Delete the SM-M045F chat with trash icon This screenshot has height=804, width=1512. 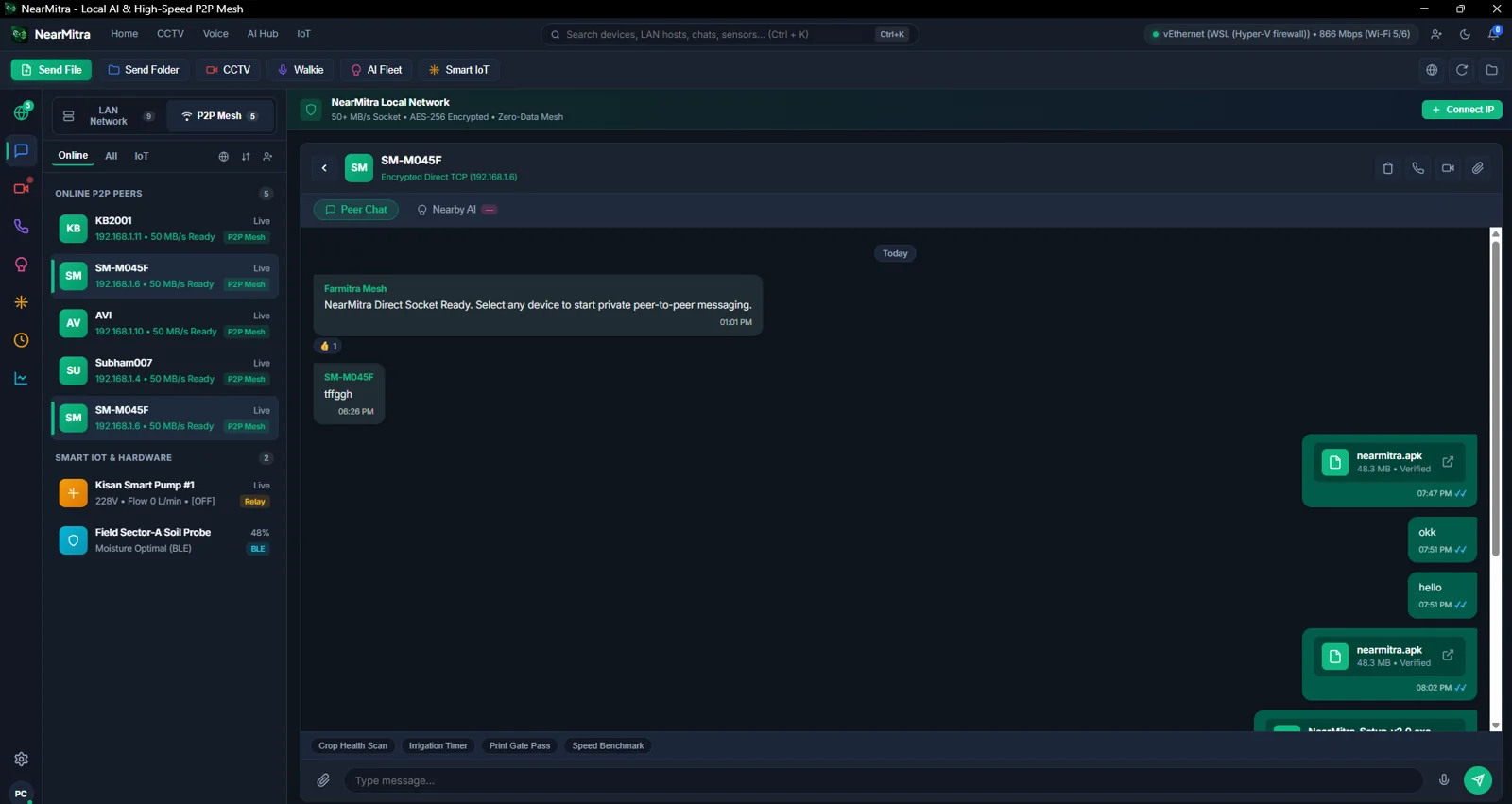[x=1387, y=168]
